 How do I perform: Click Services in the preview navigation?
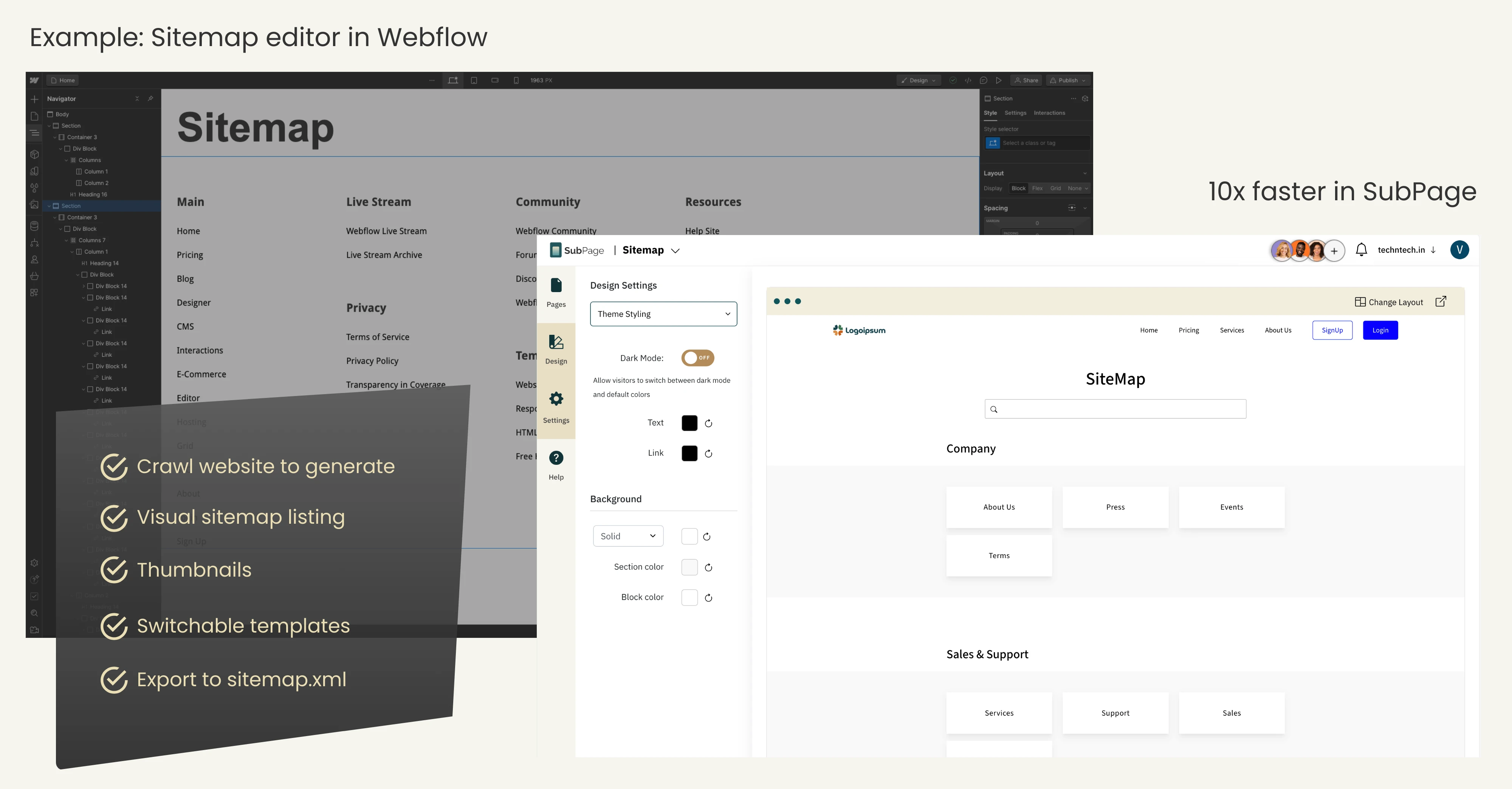pos(1232,330)
